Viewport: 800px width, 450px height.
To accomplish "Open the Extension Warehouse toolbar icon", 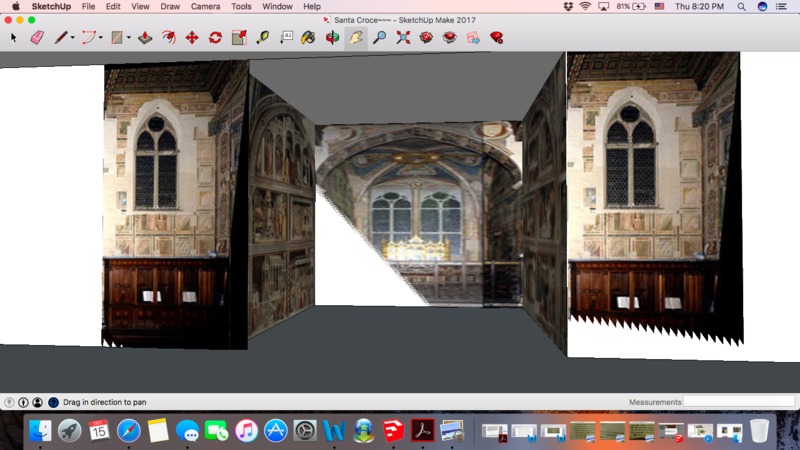I will [x=449, y=38].
